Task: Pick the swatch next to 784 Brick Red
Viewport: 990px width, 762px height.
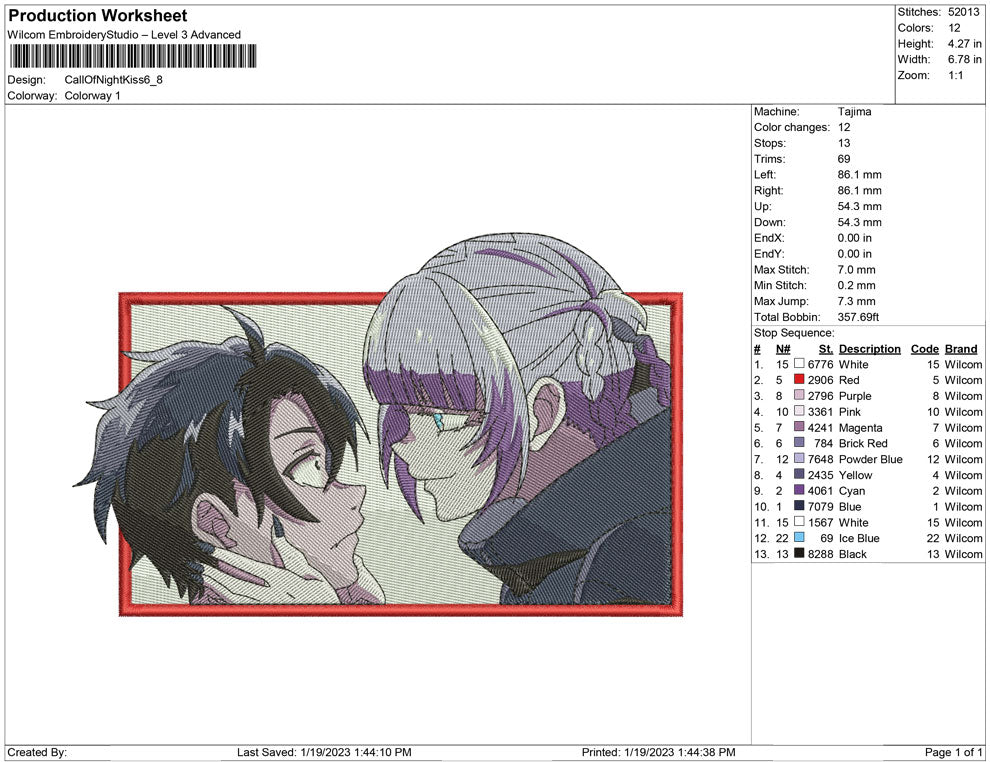Action: coord(799,443)
